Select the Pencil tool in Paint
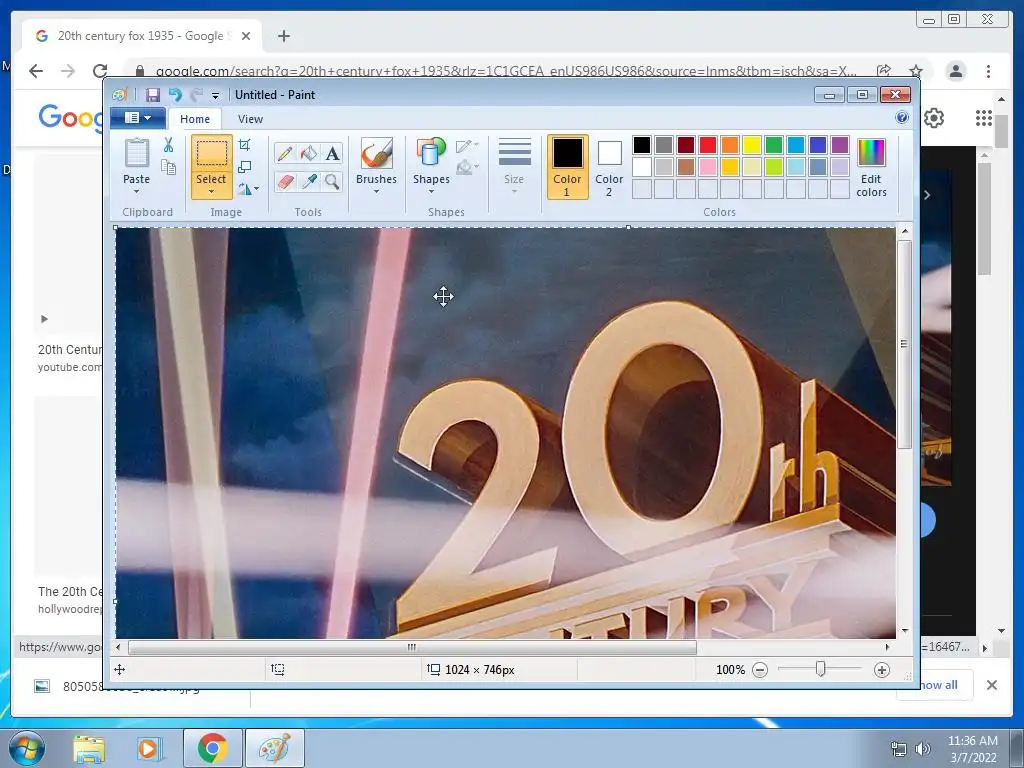Viewport: 1024px width, 768px height. 285,153
